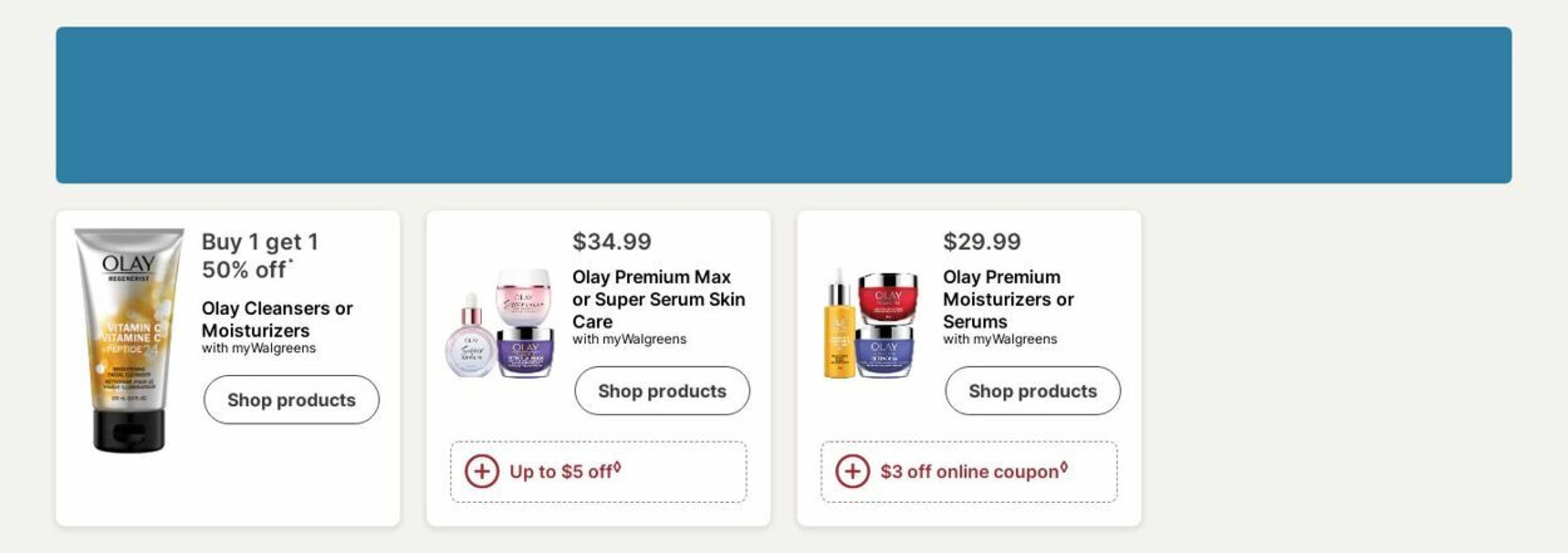The image size is (1568, 553).
Task: Shop products for Olay Premium Max or Super Serum
Action: coord(662,391)
